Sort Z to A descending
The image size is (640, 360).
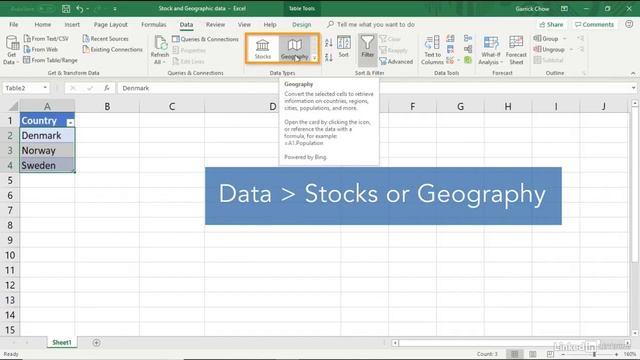(x=329, y=57)
